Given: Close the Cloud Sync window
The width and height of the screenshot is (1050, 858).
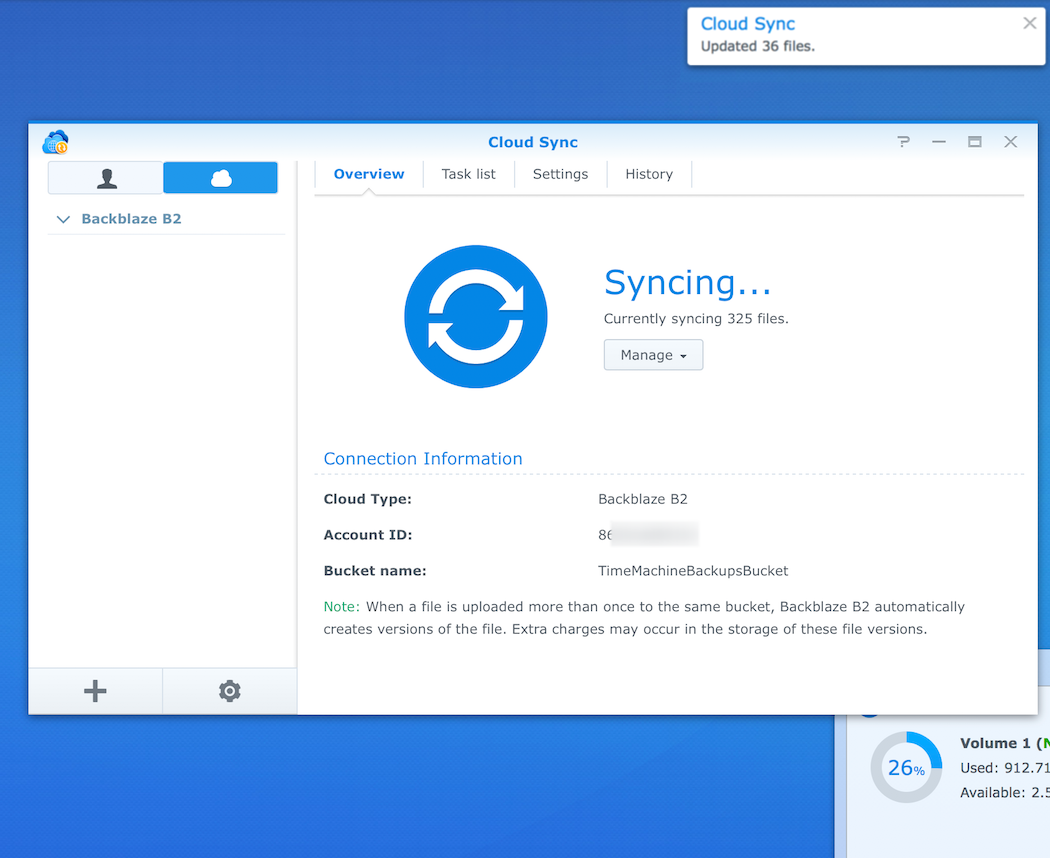Looking at the screenshot, I should pyautogui.click(x=1010, y=142).
